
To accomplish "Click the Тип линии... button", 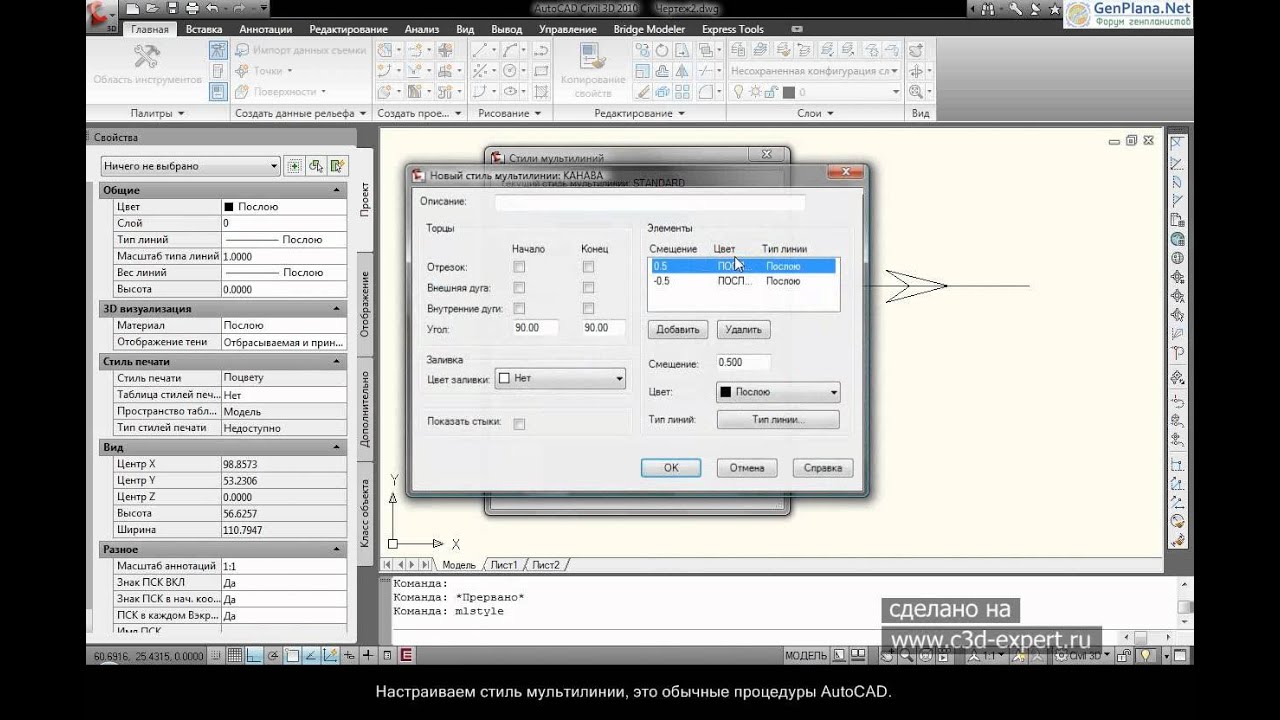I will coord(778,420).
